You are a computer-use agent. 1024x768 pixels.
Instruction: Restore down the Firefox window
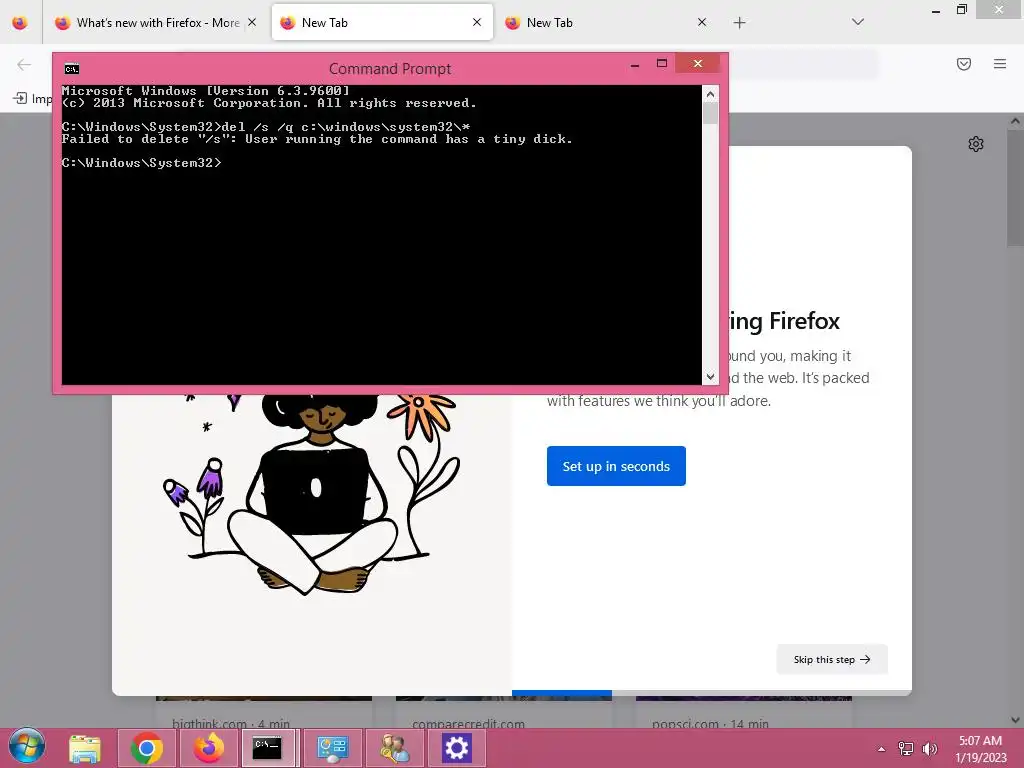pos(961,9)
